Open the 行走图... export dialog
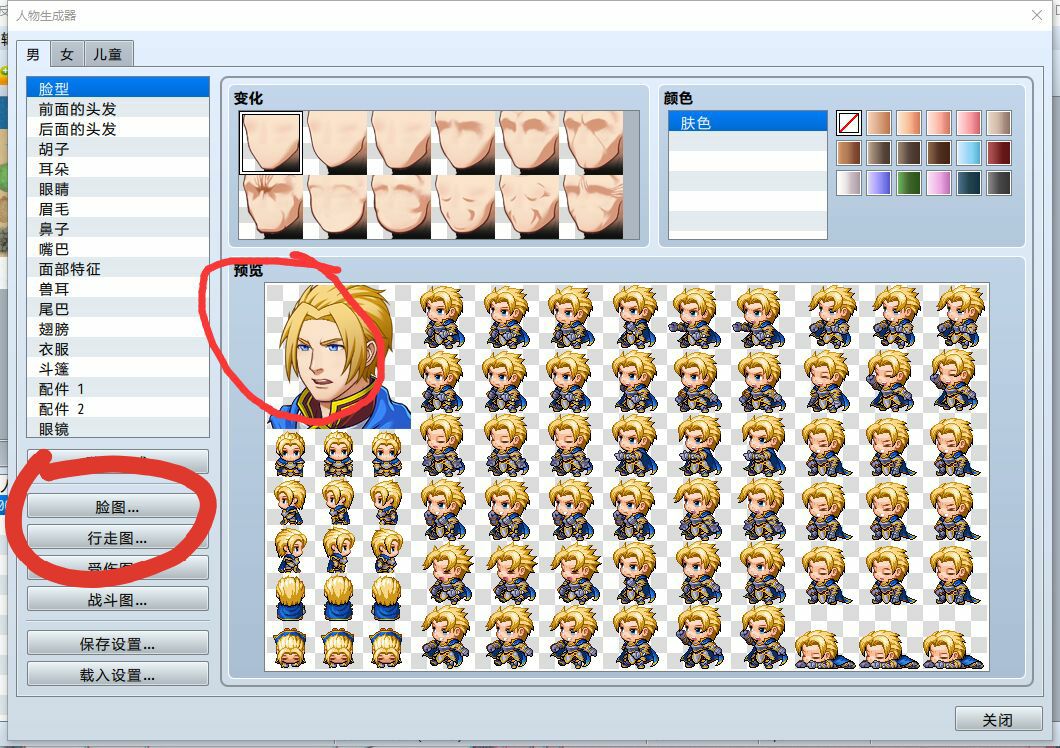 pos(117,538)
